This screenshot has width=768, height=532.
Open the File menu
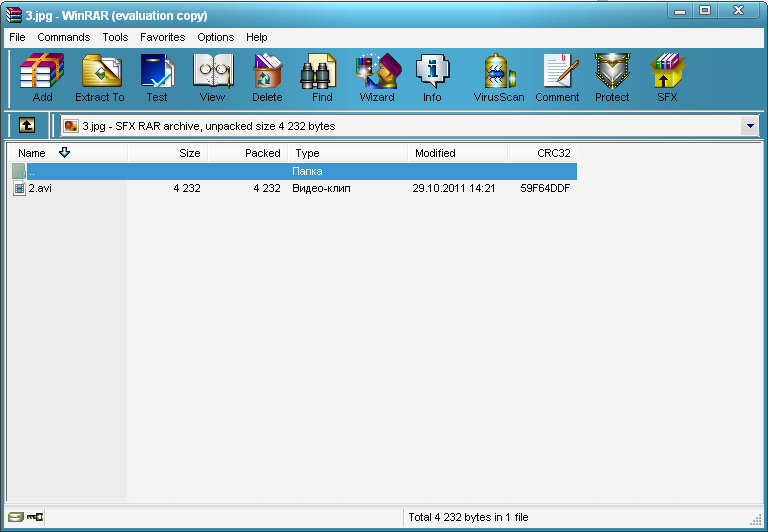[x=17, y=37]
